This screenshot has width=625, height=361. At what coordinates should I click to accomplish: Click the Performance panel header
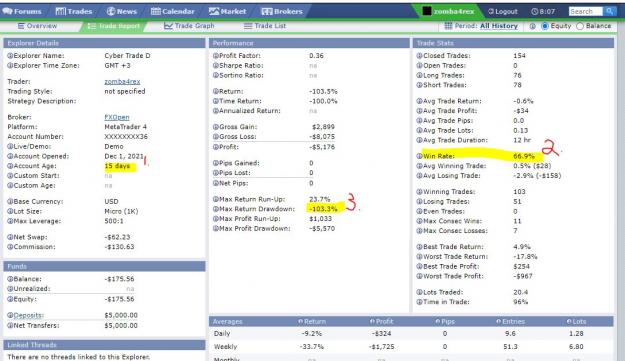[x=309, y=43]
